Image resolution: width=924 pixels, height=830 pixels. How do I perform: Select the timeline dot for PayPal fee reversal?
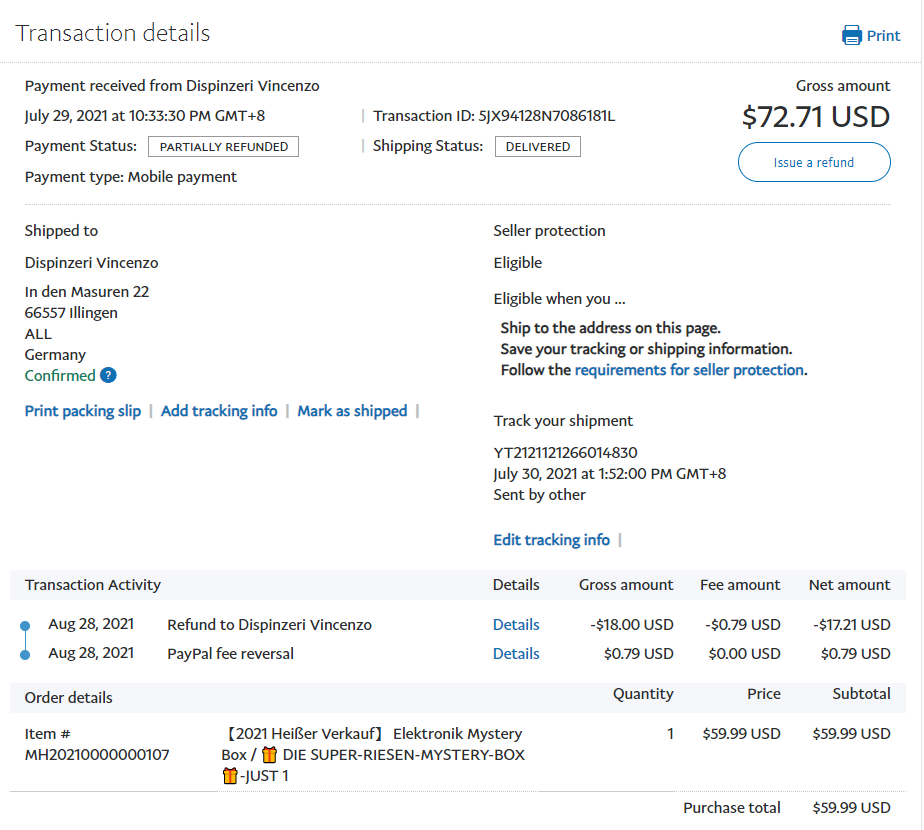25,655
